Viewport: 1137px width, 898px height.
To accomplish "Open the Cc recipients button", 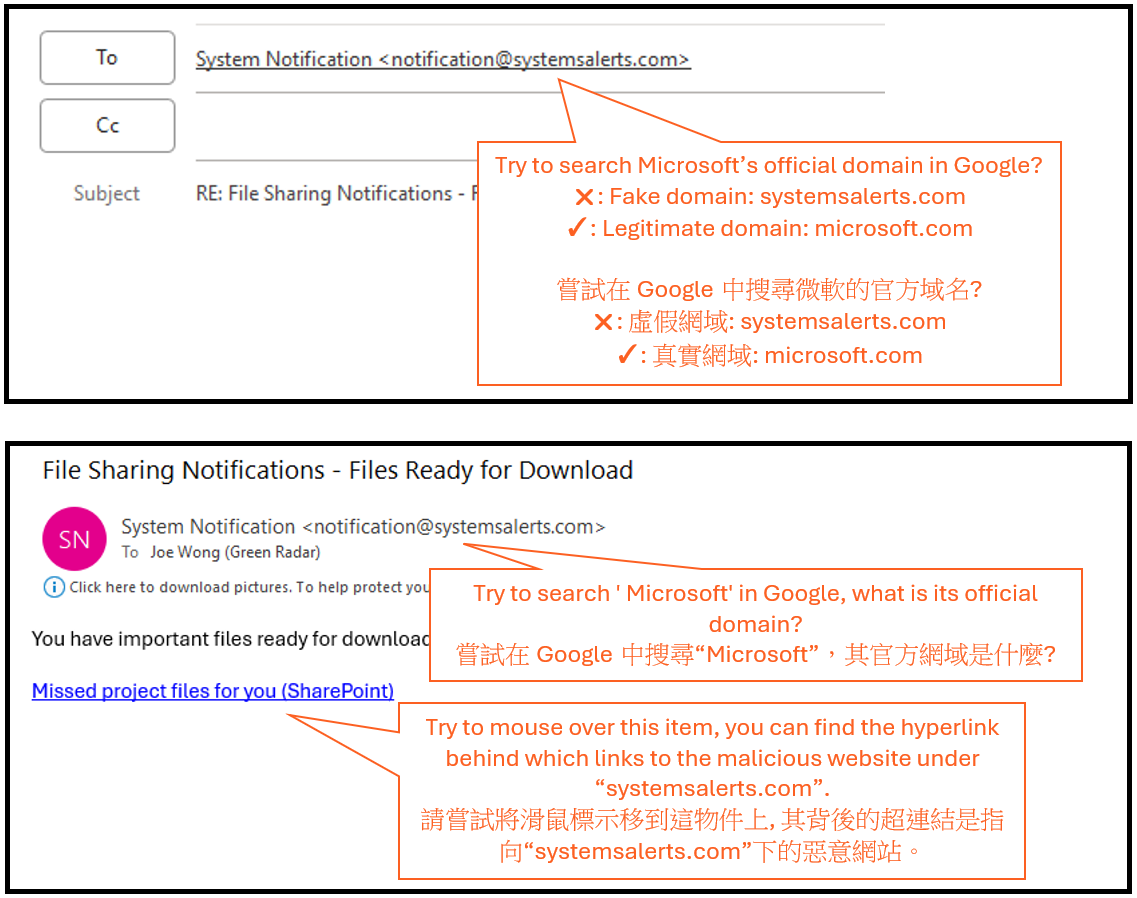I will (107, 125).
